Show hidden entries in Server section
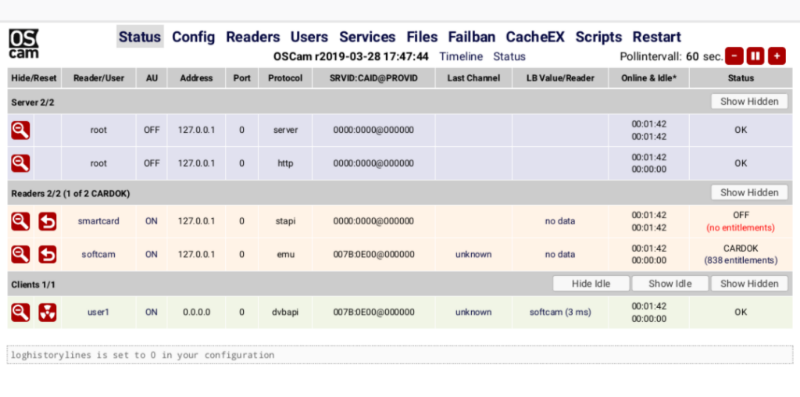 tap(749, 102)
